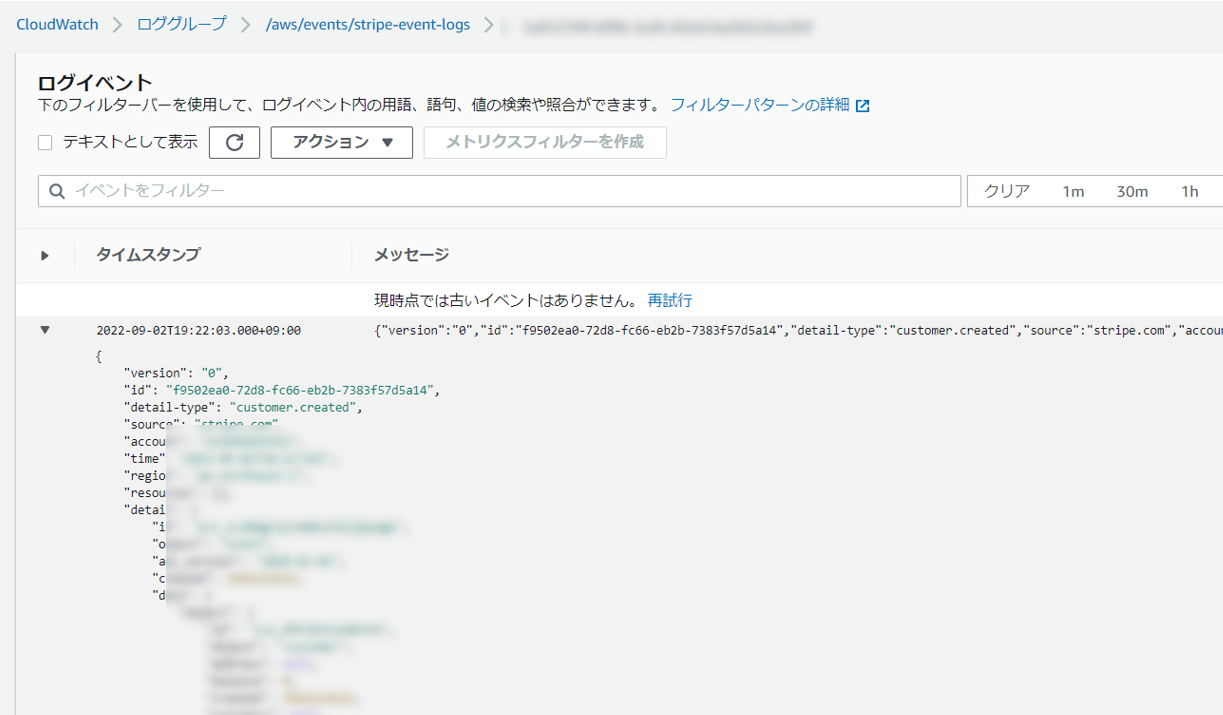Expand all rows via header triangle
Screen dimensions: 1223x715
click(45, 255)
